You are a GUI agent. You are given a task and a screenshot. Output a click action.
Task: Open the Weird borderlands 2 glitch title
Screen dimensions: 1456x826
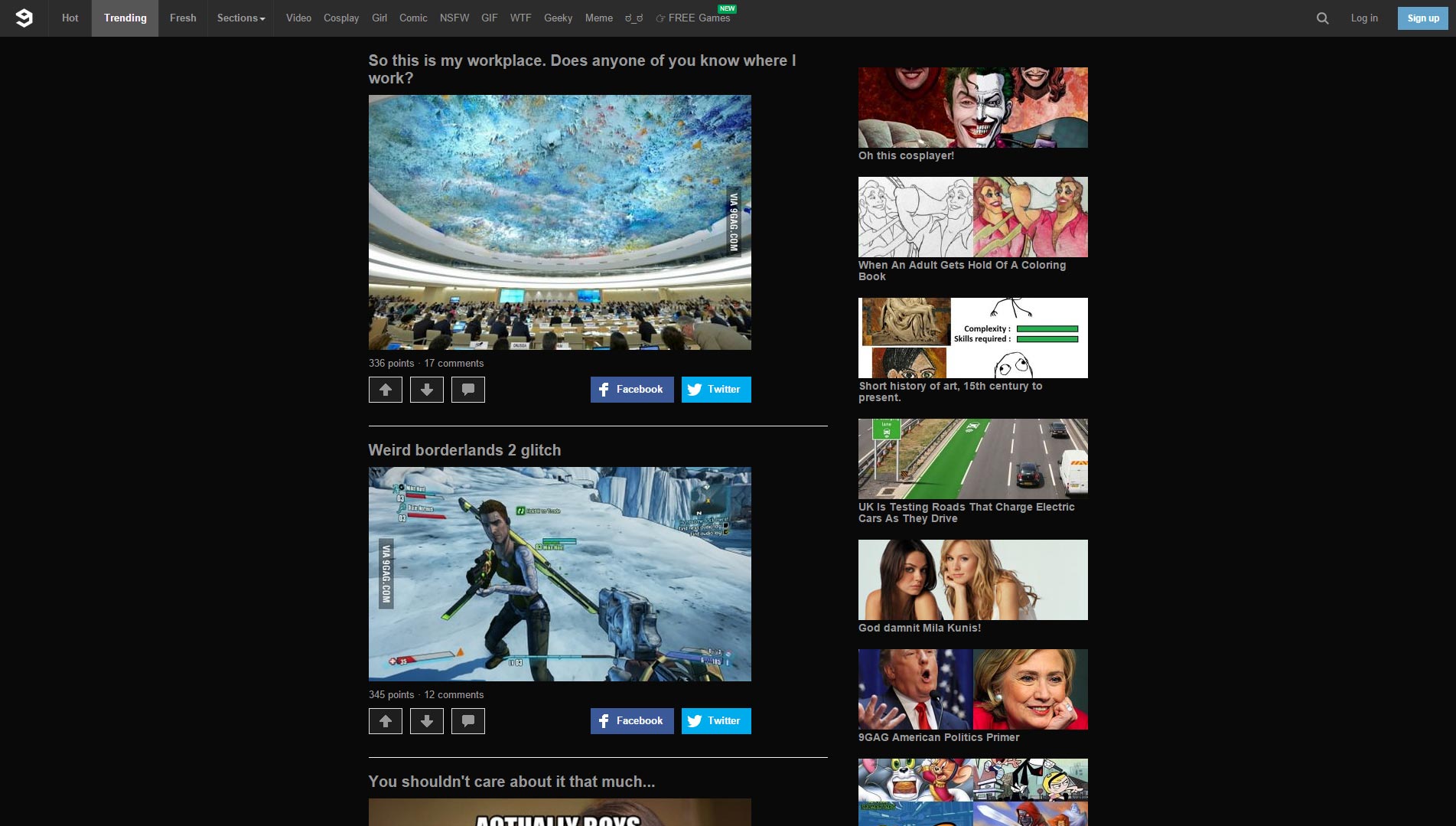pos(464,450)
